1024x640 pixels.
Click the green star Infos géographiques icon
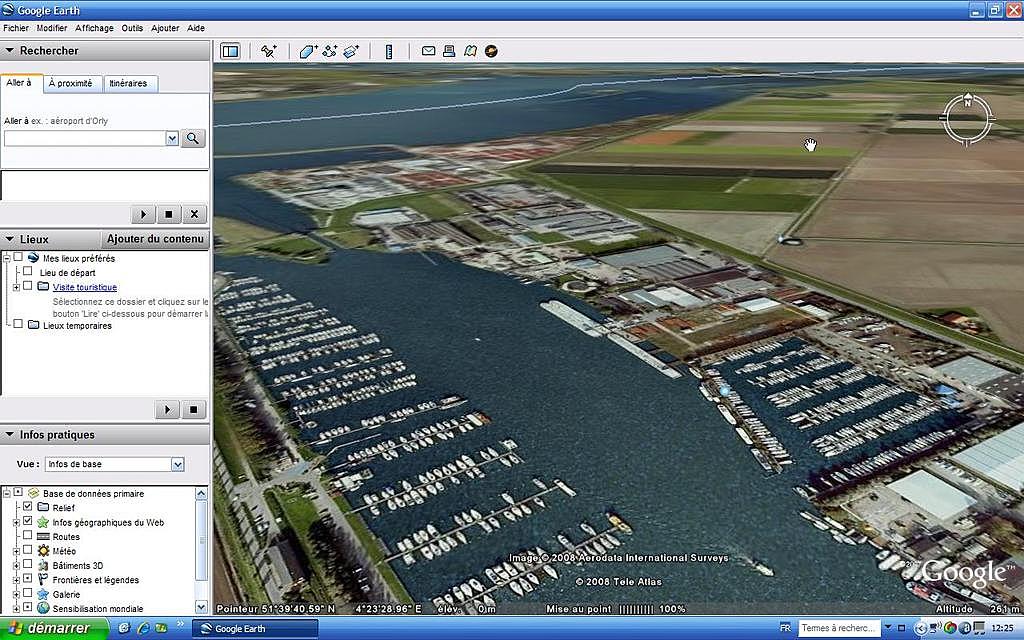pyautogui.click(x=43, y=522)
